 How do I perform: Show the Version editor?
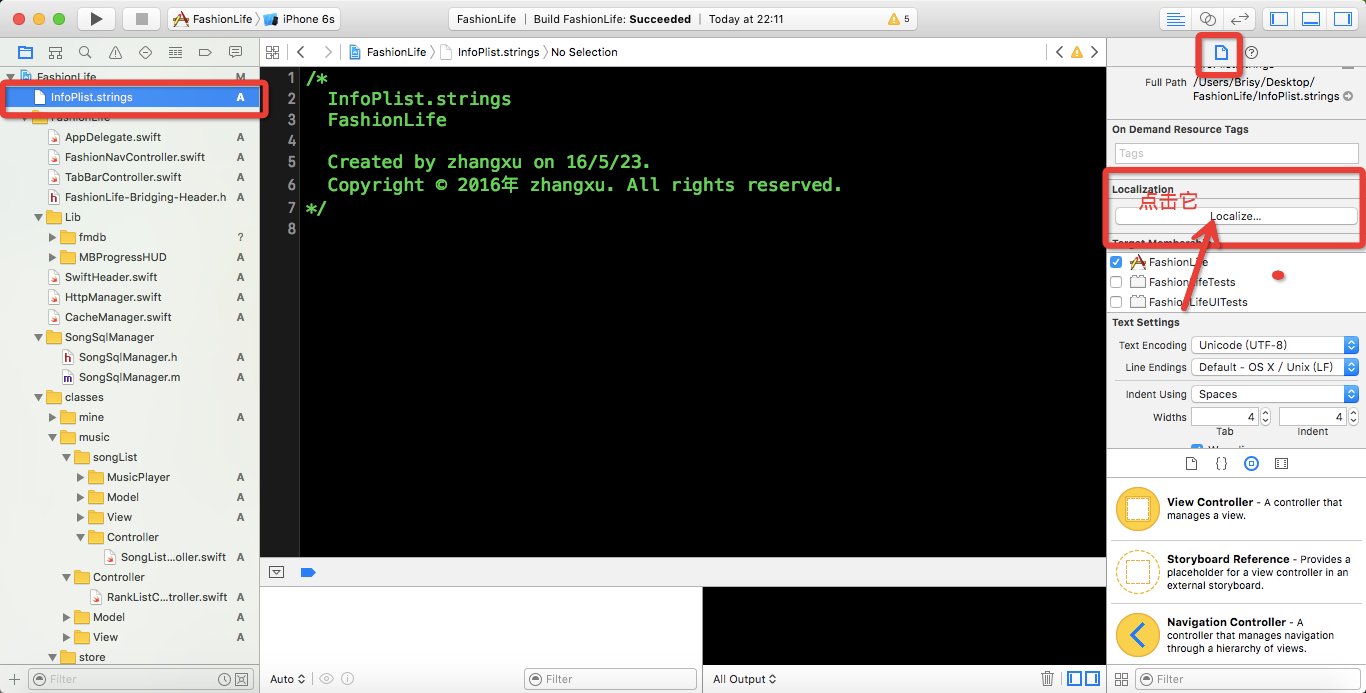1240,19
